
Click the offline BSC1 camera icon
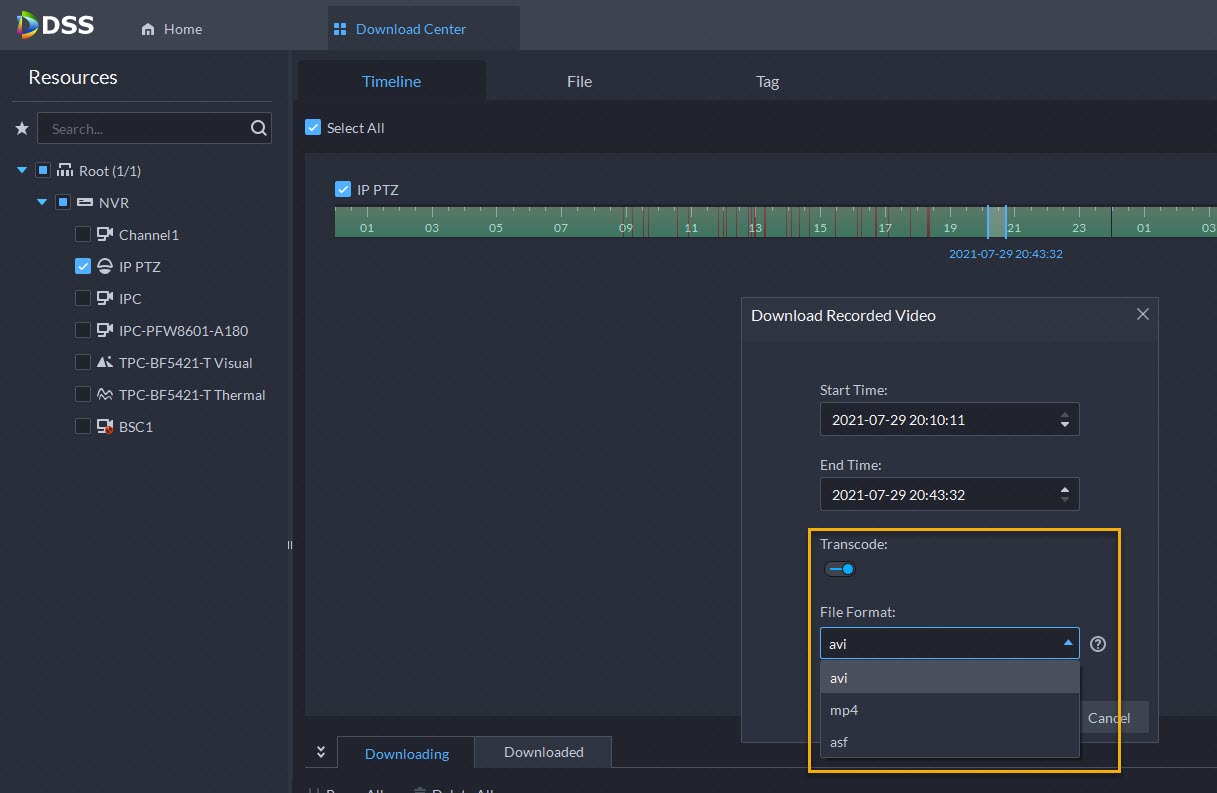click(x=105, y=427)
